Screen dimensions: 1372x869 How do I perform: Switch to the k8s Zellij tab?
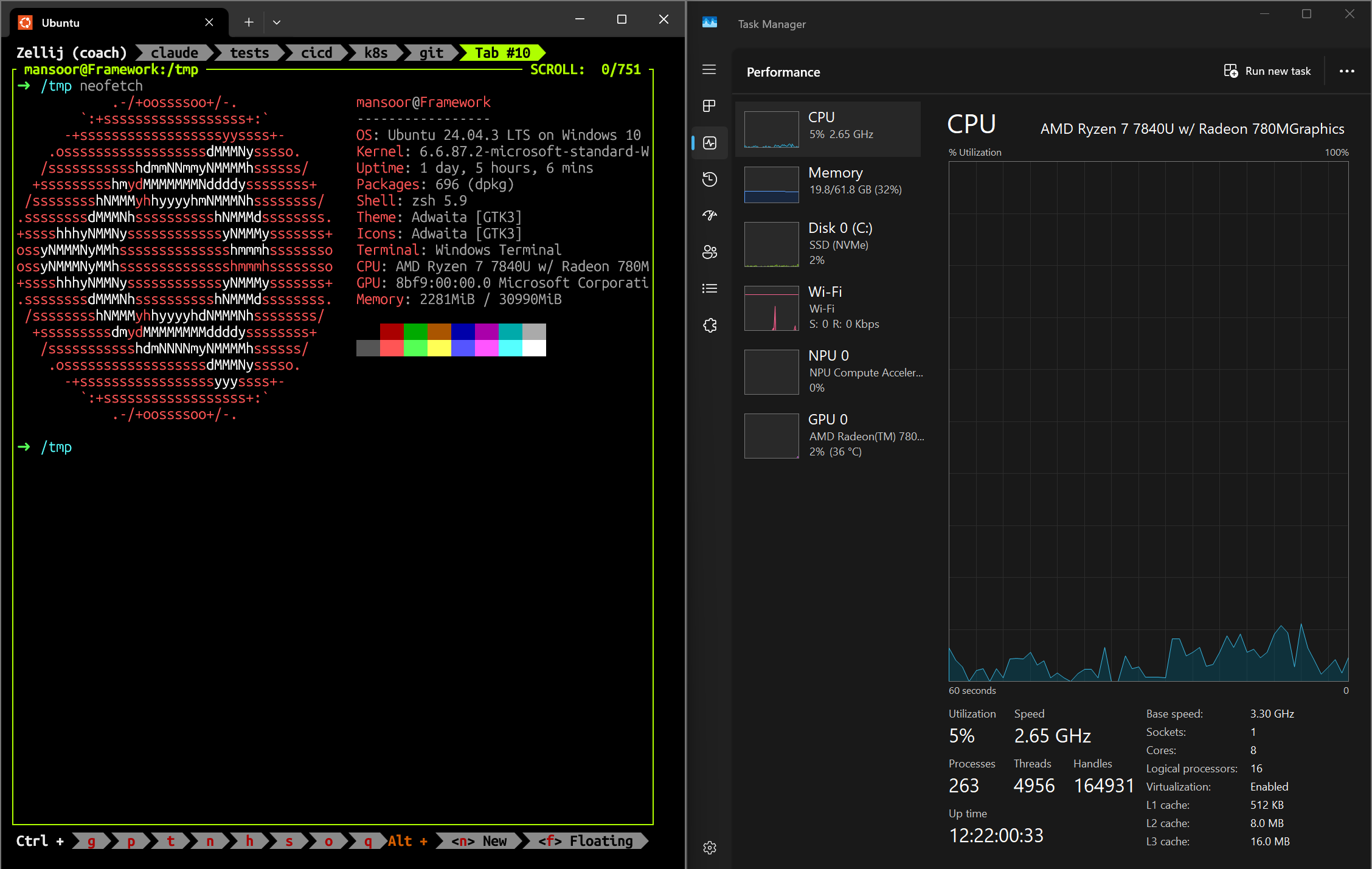pyautogui.click(x=375, y=53)
